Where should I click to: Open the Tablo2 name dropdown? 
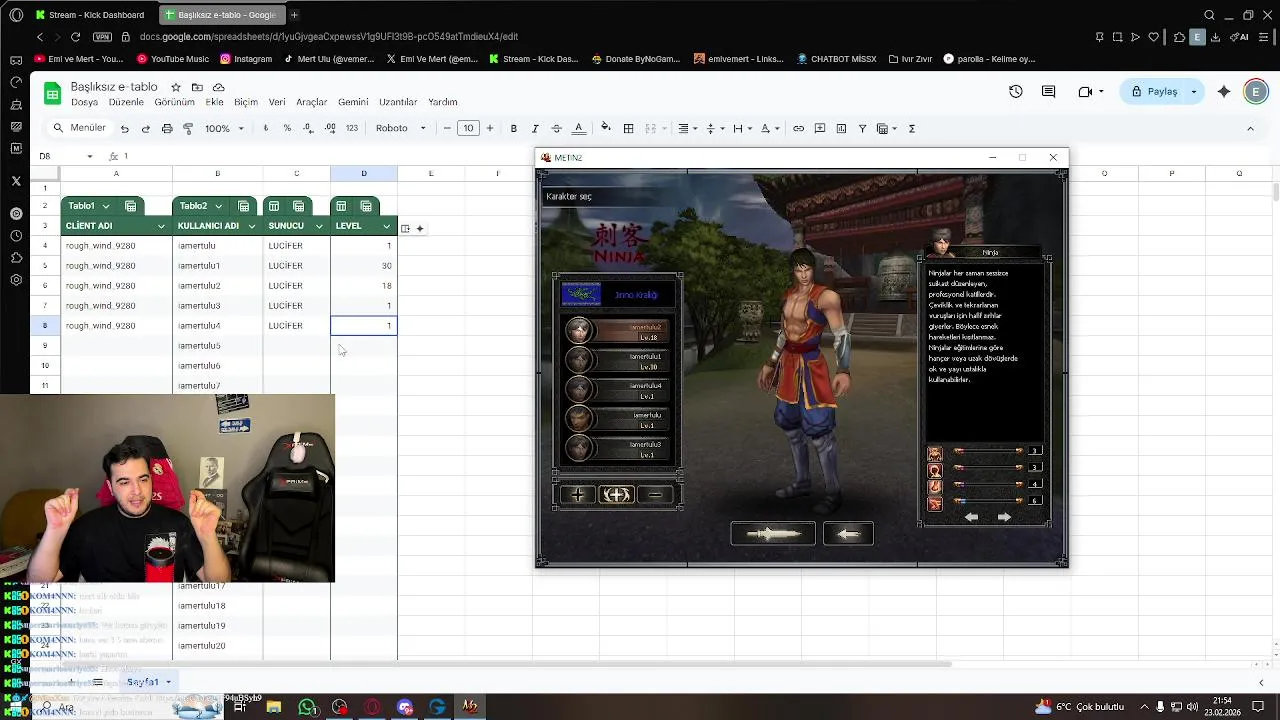click(216, 206)
